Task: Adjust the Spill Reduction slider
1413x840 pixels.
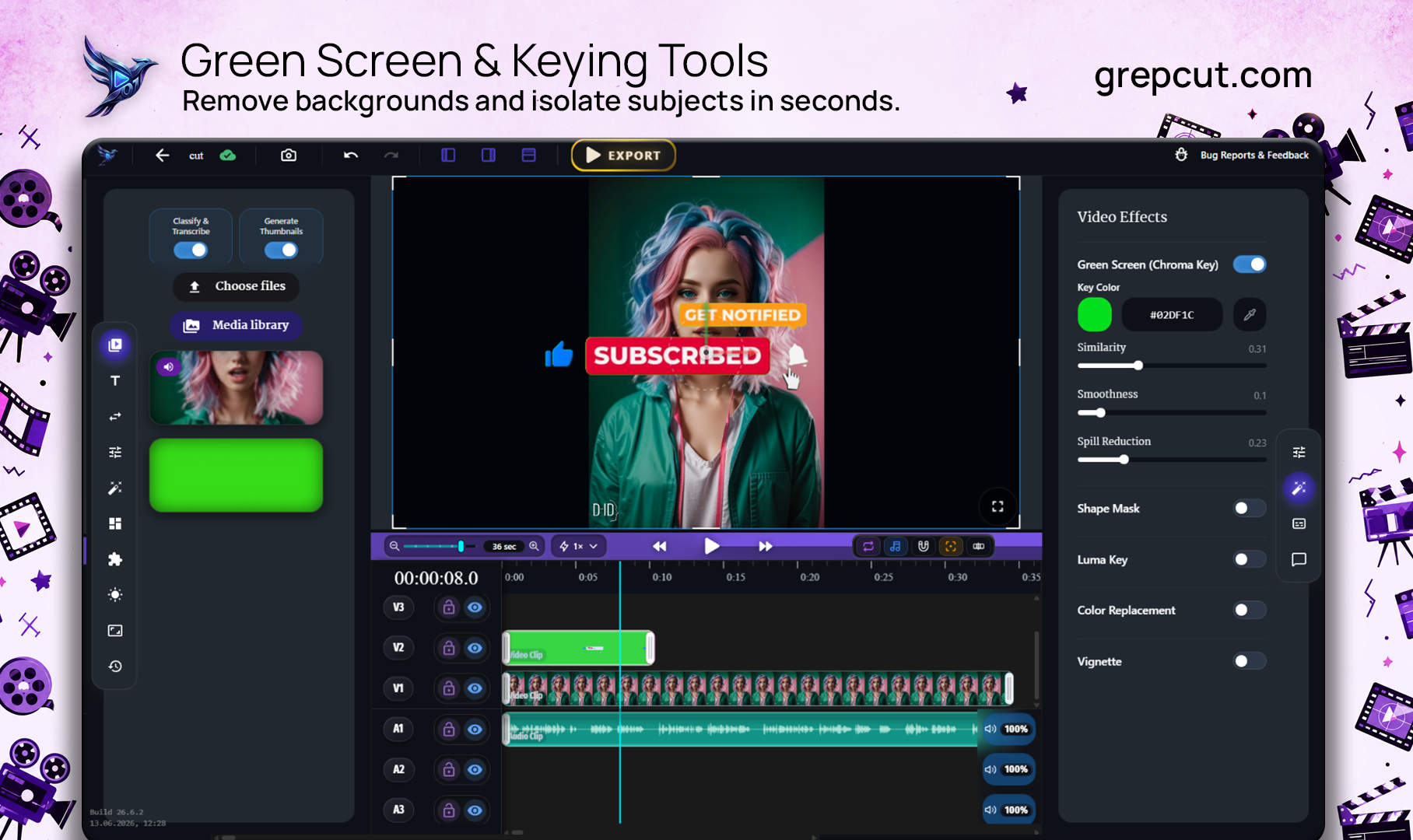Action: (1172, 460)
